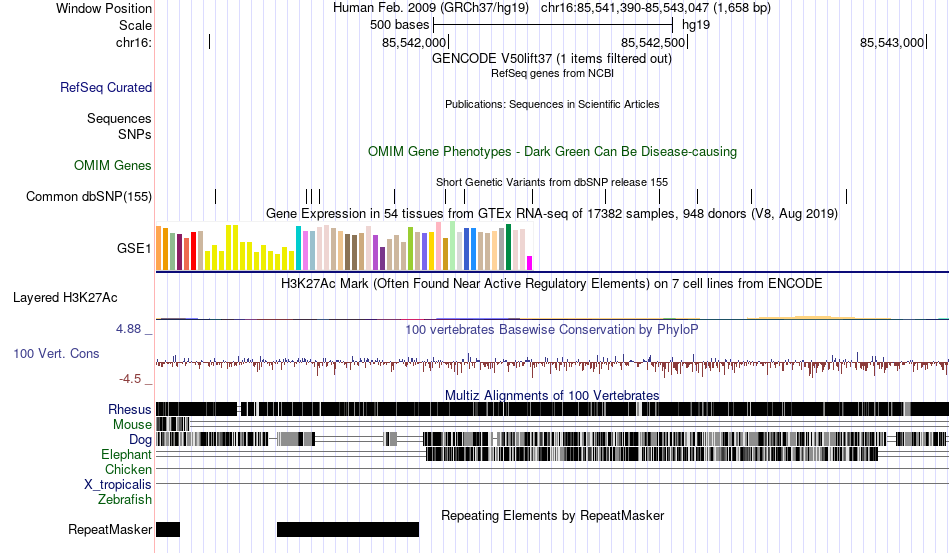This screenshot has height=553, width=950.
Task: Open GENCODE V50lift37 track title
Action: pyautogui.click(x=552, y=59)
